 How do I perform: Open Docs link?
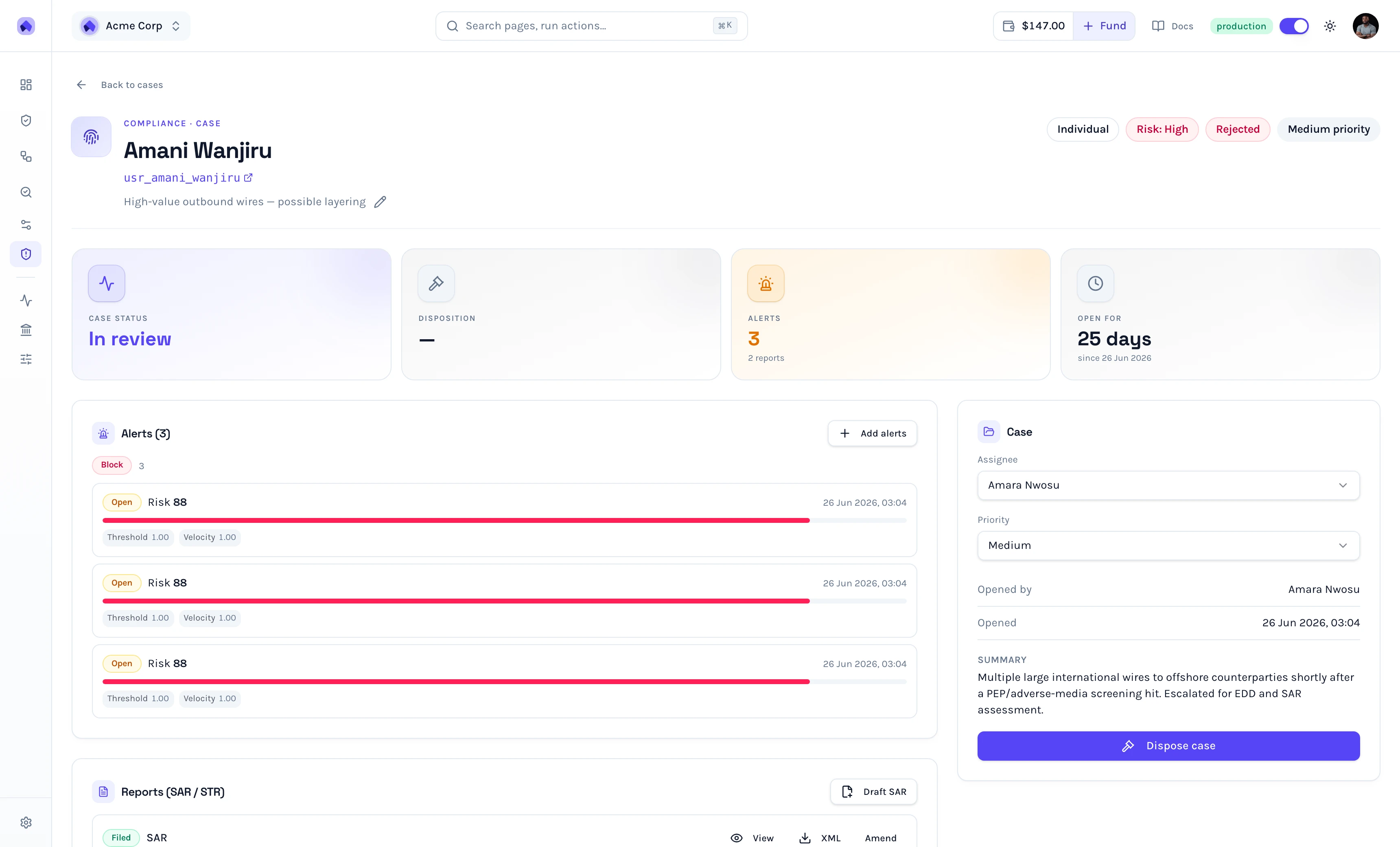pos(1172,26)
